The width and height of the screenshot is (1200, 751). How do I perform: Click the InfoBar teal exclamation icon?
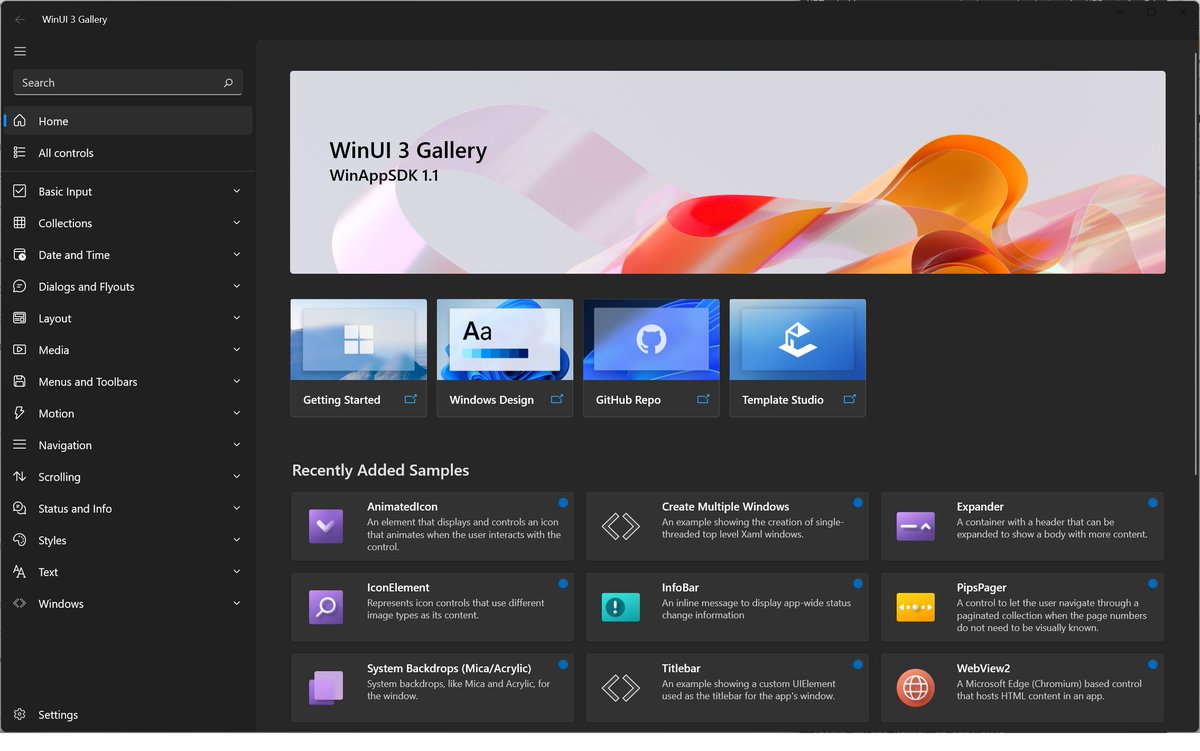[x=621, y=607]
